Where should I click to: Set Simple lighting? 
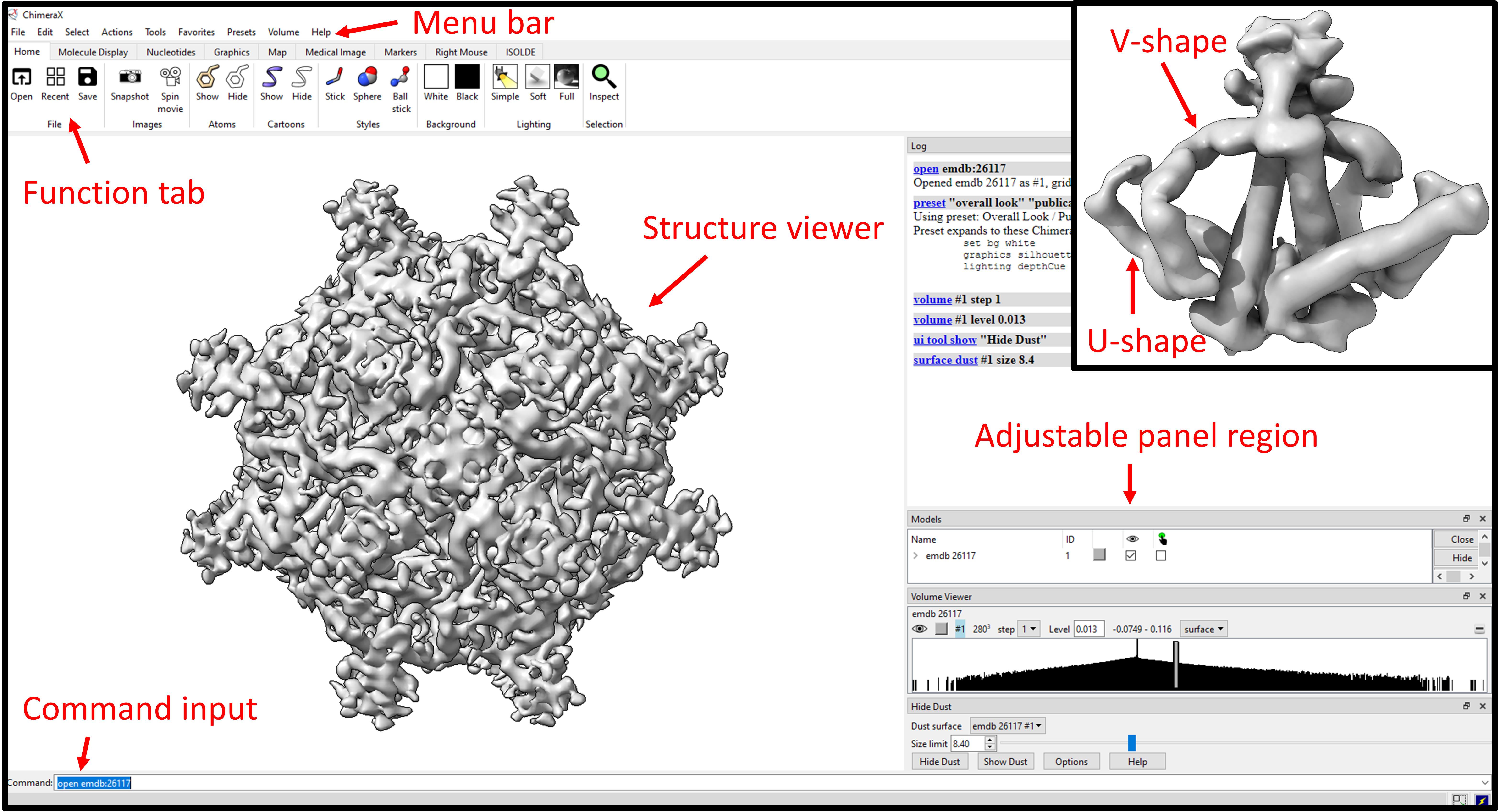pos(505,77)
